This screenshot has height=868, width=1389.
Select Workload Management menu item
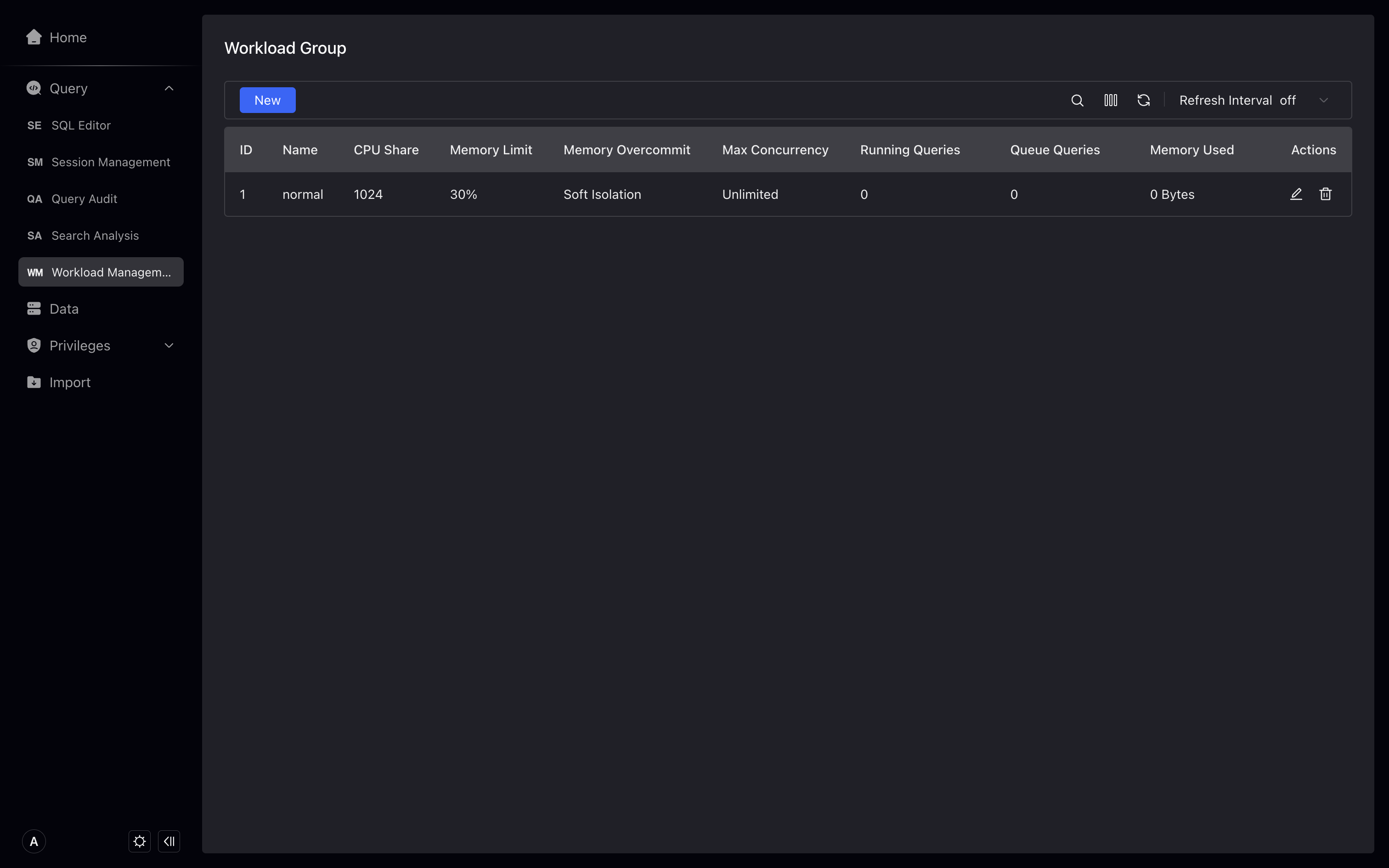[x=101, y=272]
